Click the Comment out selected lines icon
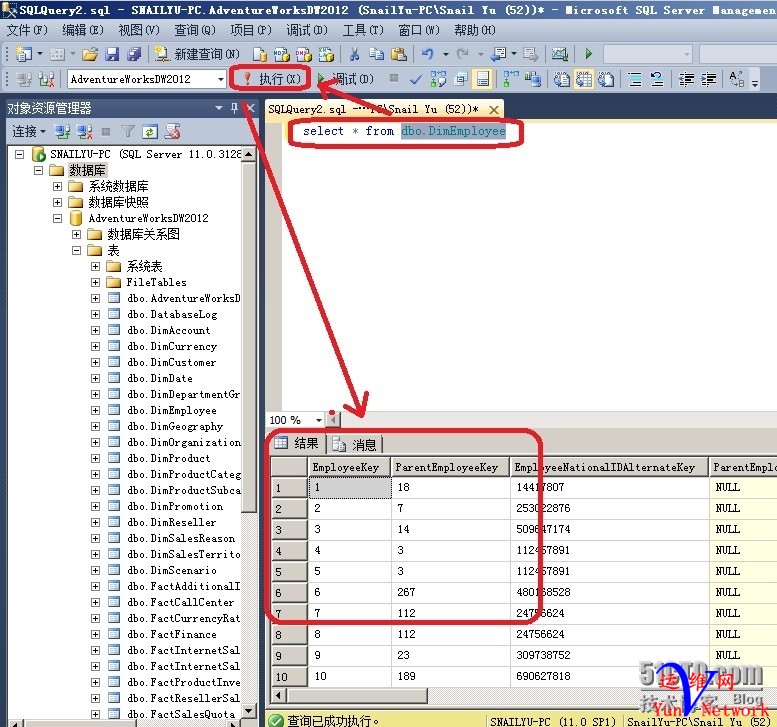This screenshot has height=727, width=777. pyautogui.click(x=635, y=79)
